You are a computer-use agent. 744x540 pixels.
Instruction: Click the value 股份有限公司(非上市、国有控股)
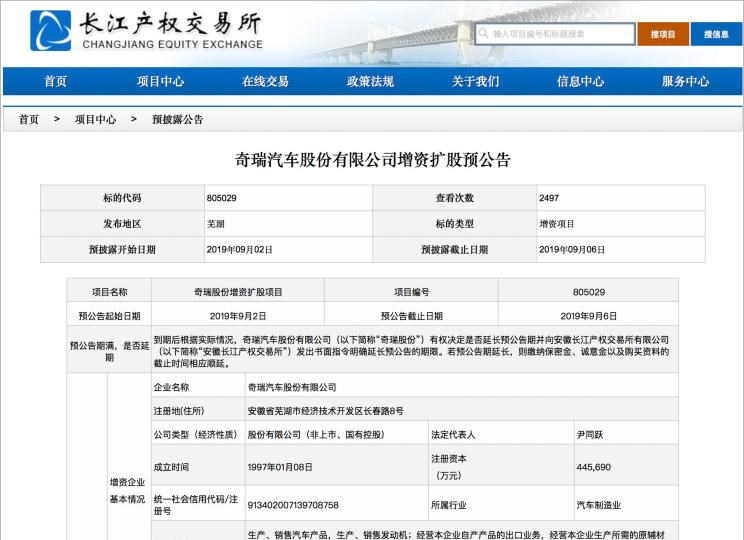click(316, 434)
